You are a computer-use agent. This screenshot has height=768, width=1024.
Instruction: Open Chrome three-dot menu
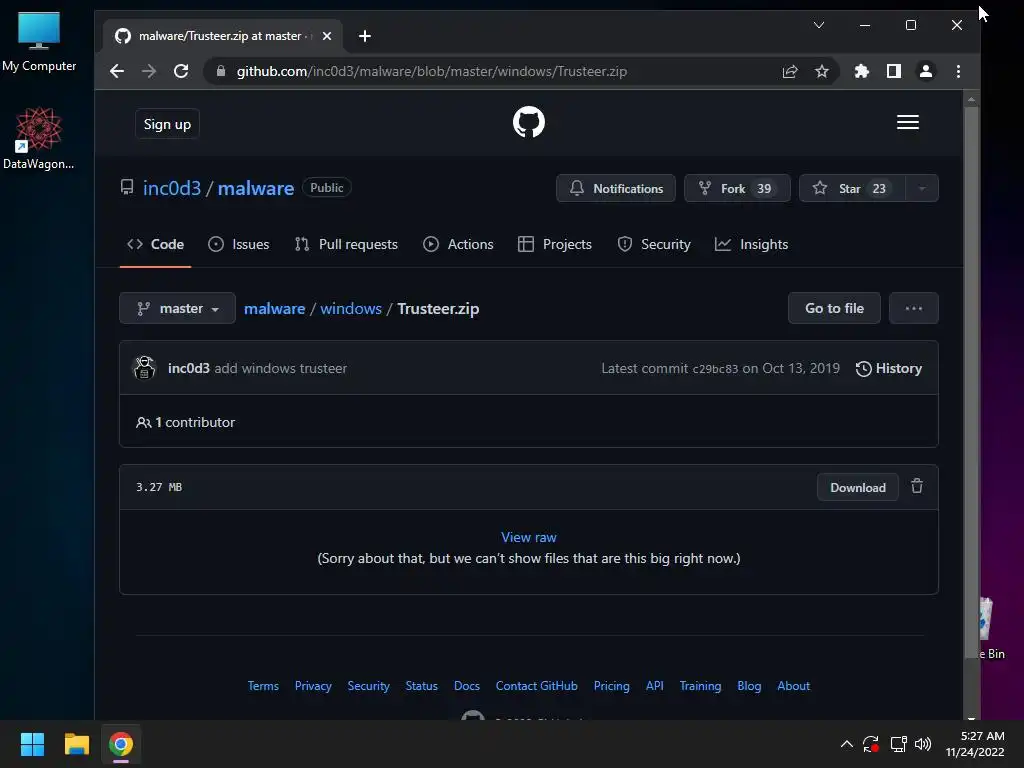(958, 71)
